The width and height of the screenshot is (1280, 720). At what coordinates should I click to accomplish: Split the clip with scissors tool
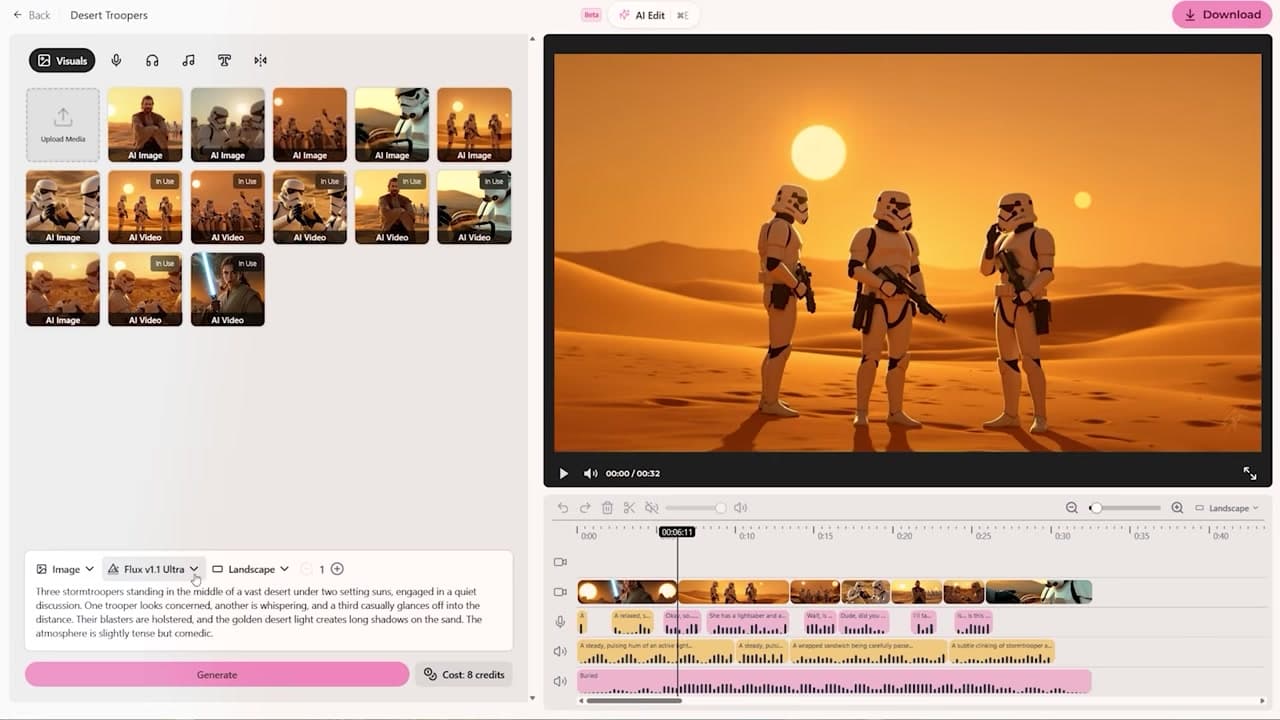tap(629, 508)
